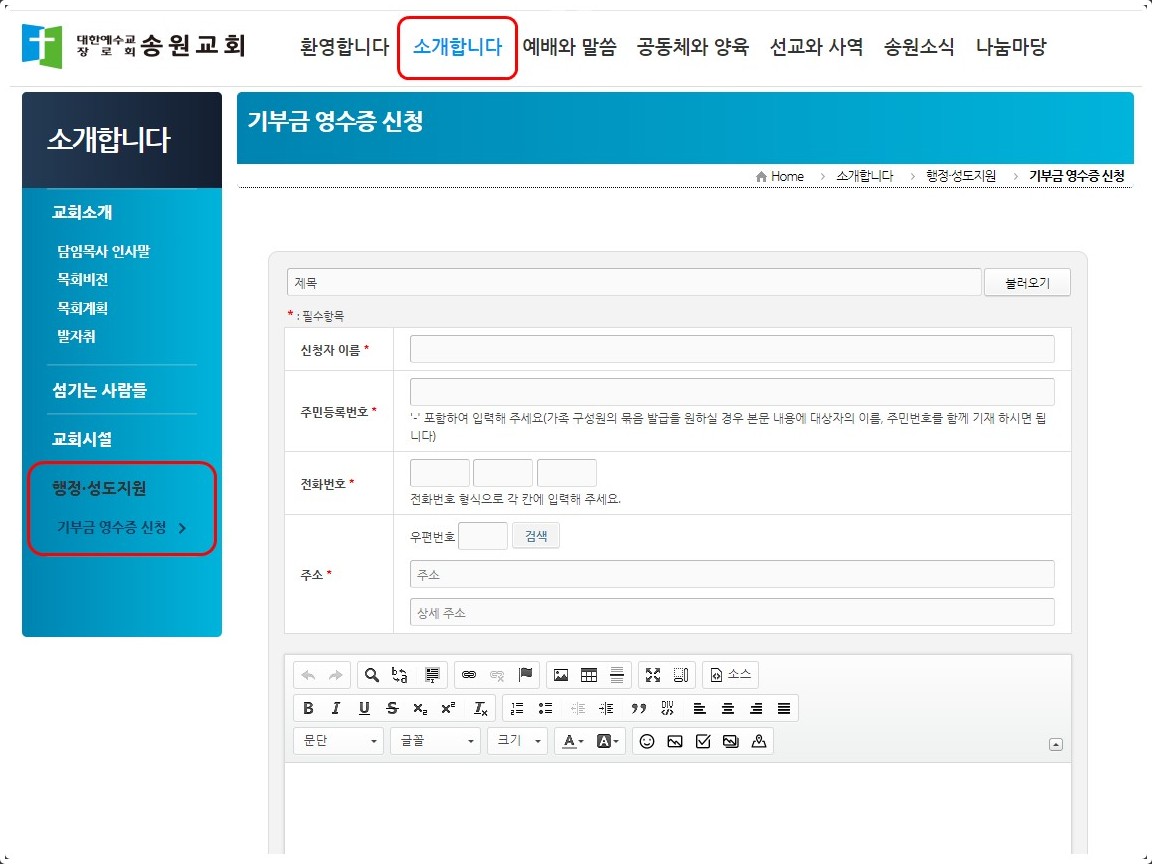Image resolution: width=1152 pixels, height=864 pixels.
Task: Open the find magnifier tool
Action: click(x=372, y=674)
